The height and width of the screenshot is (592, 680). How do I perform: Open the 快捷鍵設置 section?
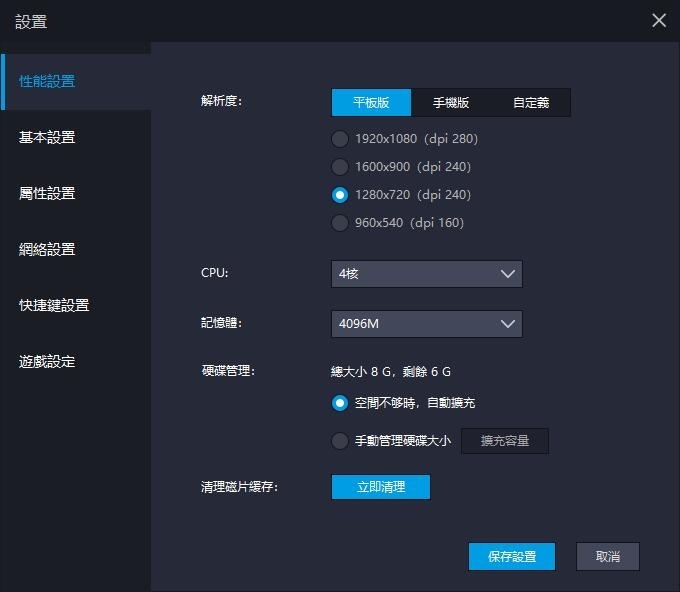coord(76,305)
